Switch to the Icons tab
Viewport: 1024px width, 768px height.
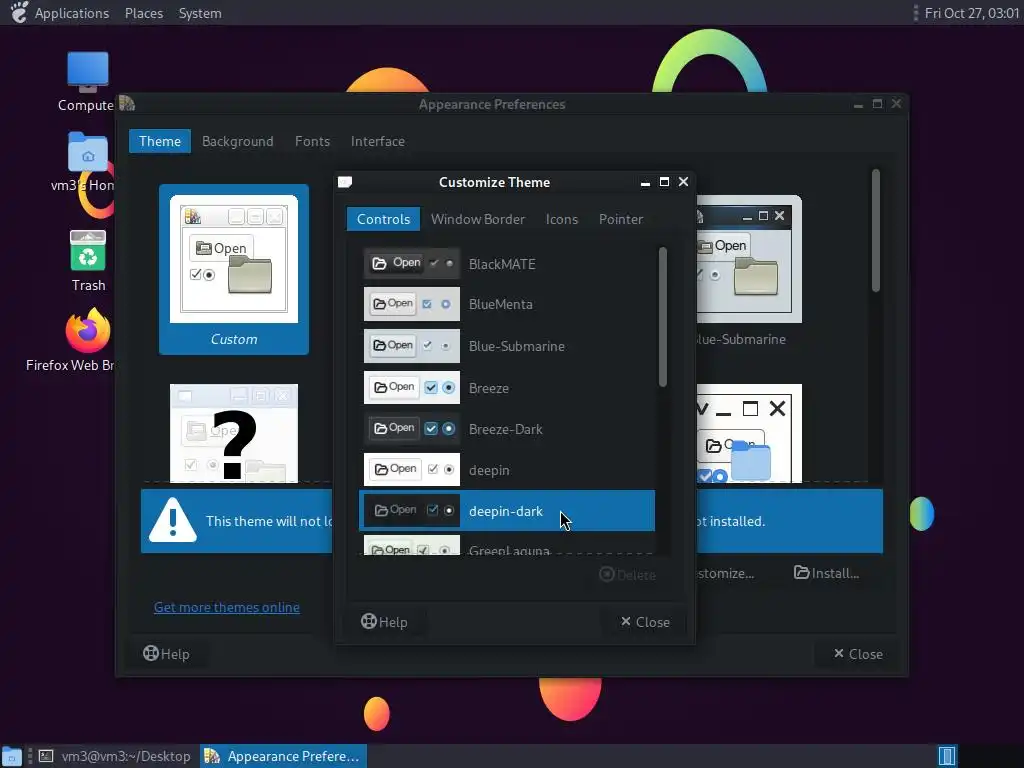point(562,219)
